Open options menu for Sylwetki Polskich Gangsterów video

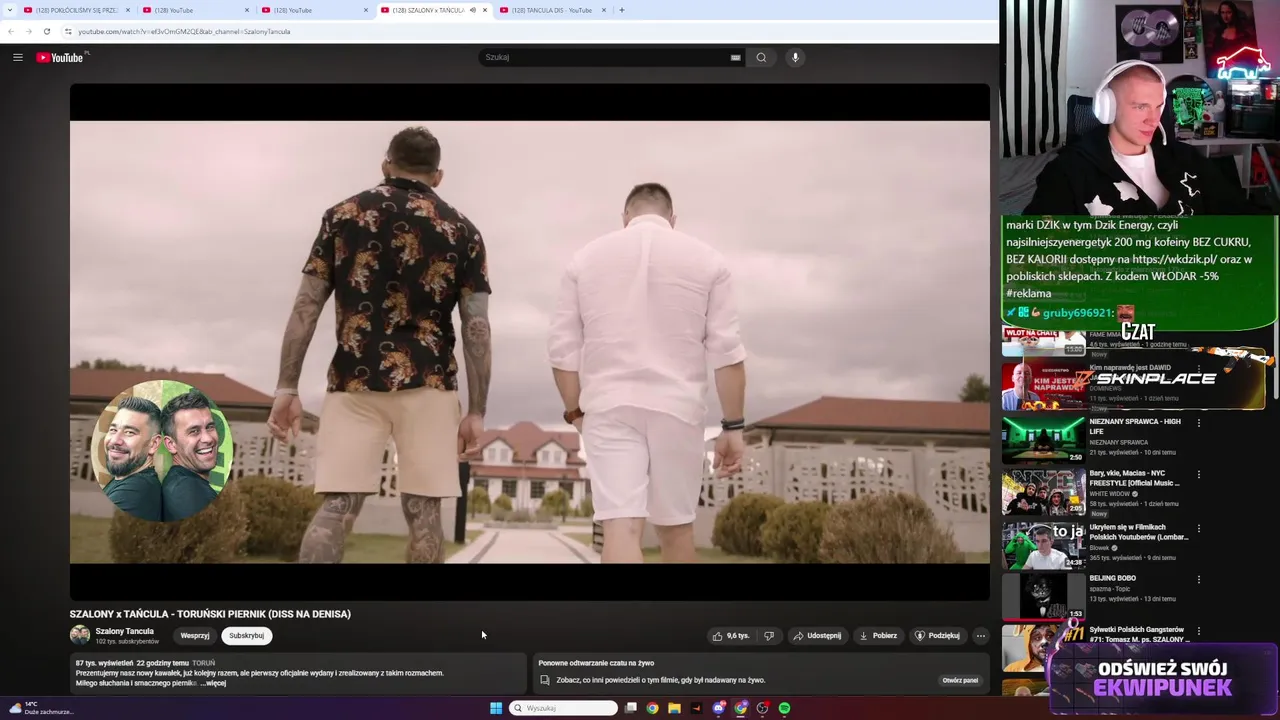click(1199, 631)
